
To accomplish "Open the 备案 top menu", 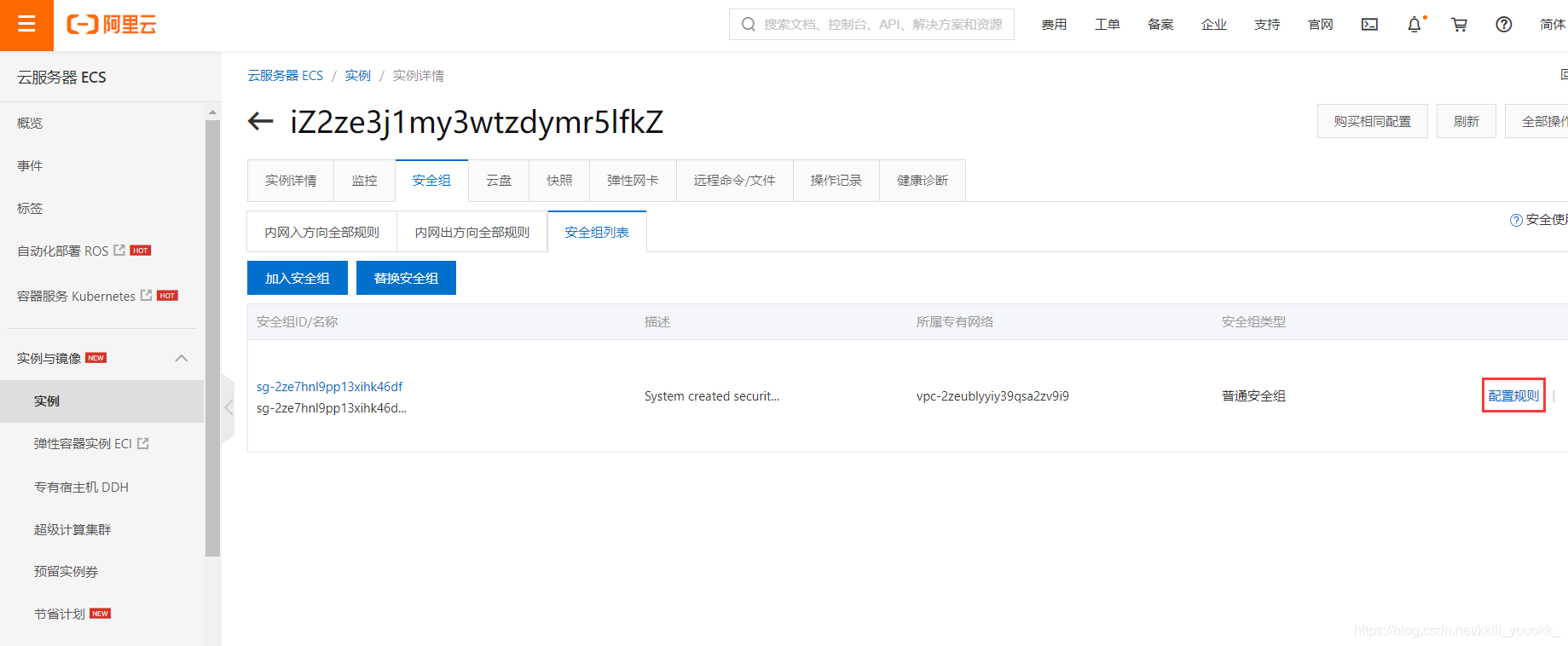I will [1160, 25].
